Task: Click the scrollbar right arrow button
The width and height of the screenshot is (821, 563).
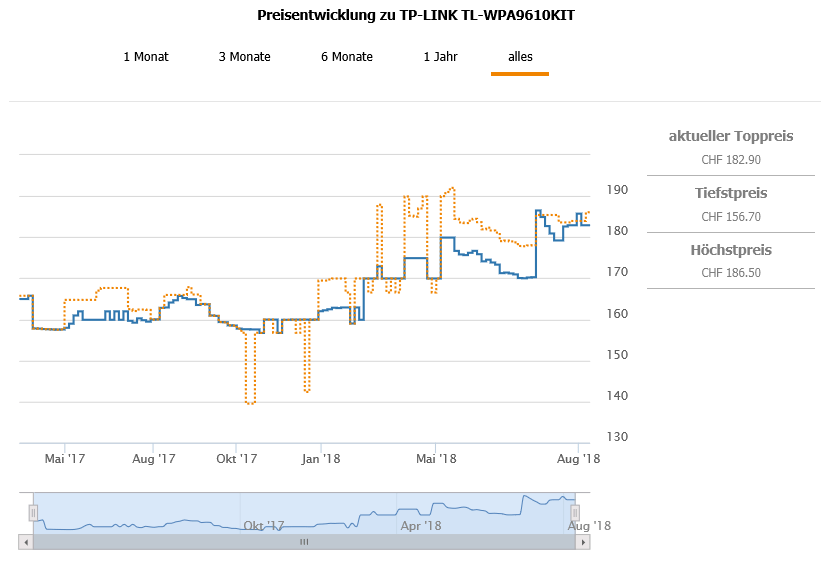Action: tap(583, 541)
